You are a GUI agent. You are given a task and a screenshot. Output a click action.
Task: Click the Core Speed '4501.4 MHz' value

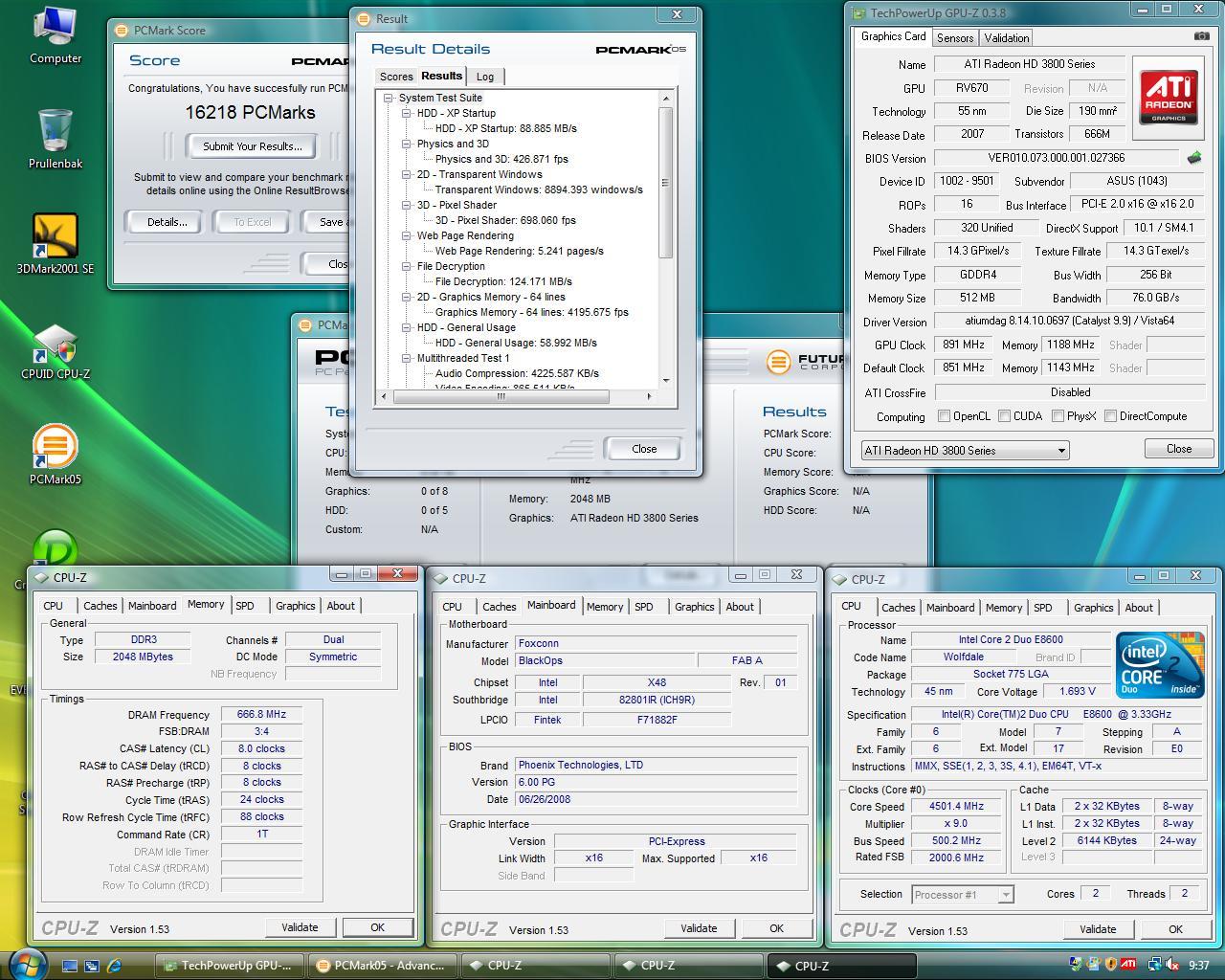[x=956, y=806]
